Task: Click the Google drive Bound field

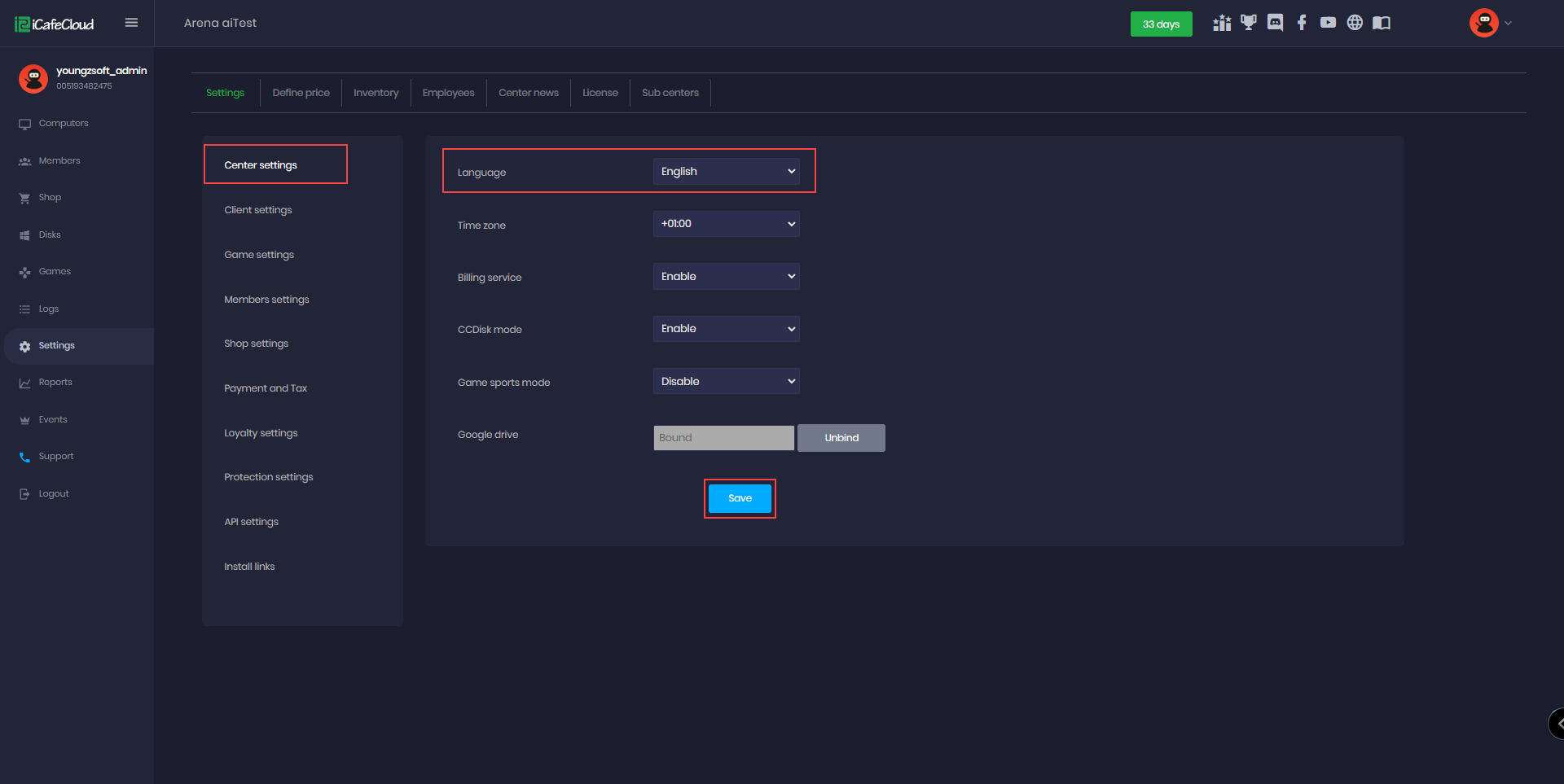Action: coord(723,438)
